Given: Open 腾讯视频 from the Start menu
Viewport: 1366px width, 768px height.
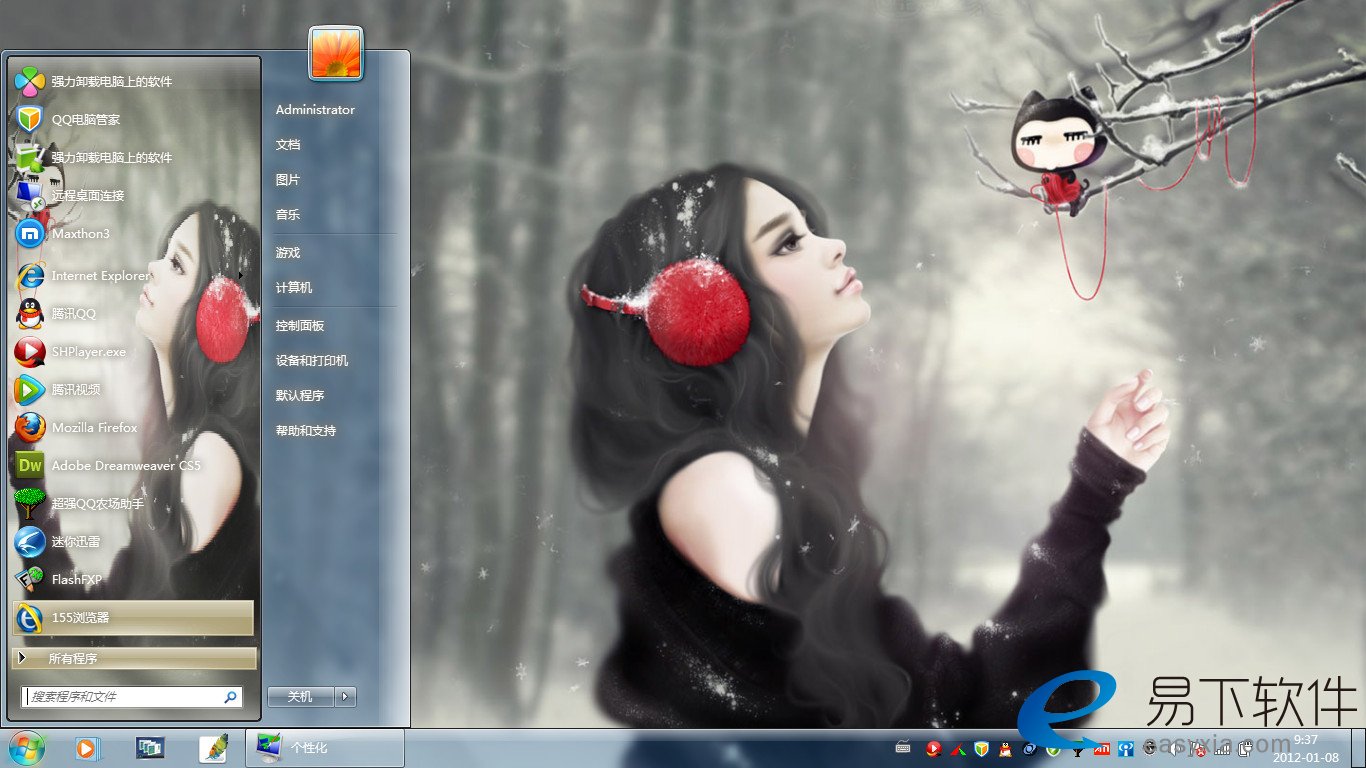Looking at the screenshot, I should [75, 389].
